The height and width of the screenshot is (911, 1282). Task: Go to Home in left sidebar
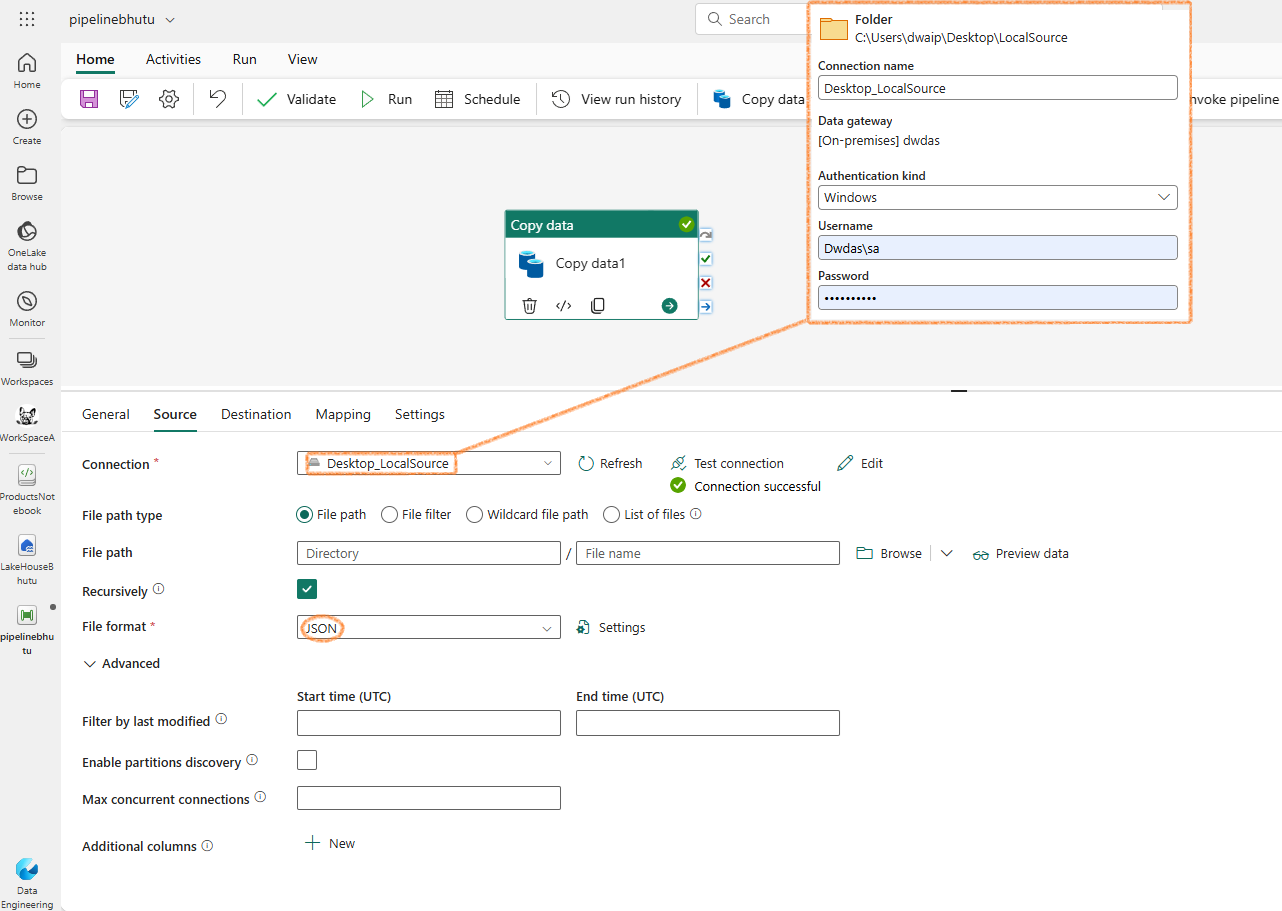[27, 70]
